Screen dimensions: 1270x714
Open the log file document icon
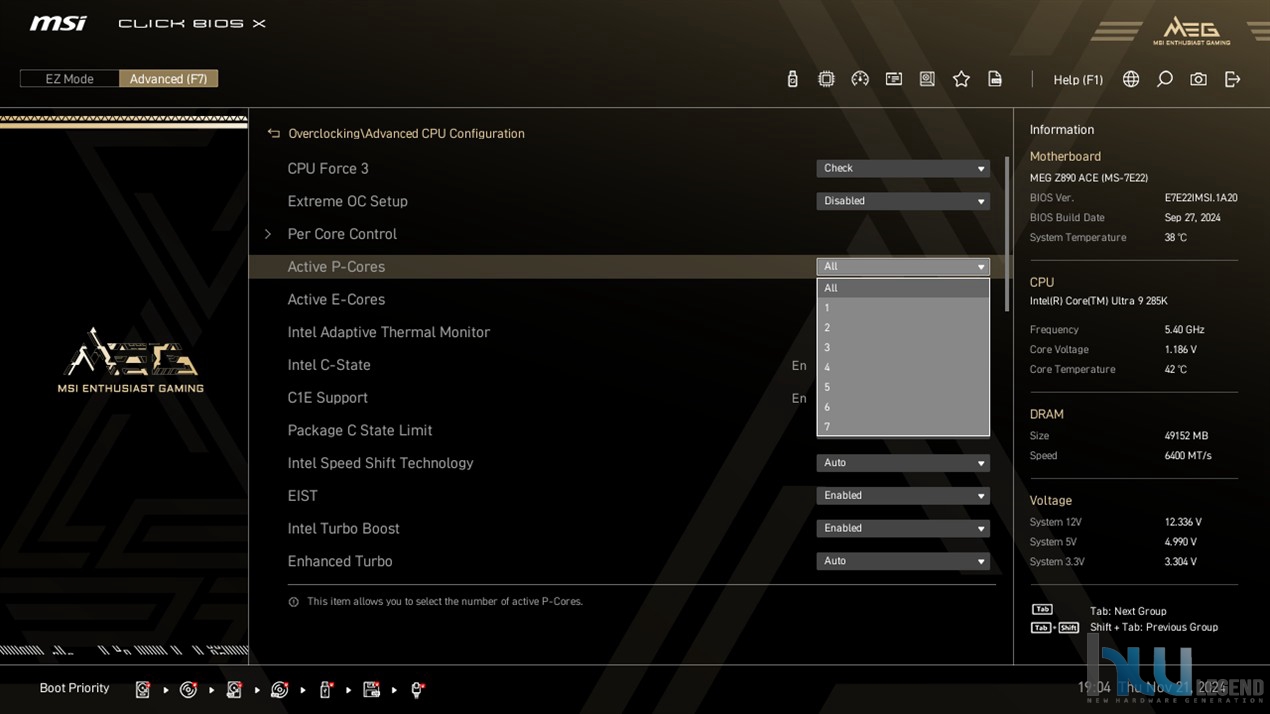coord(995,79)
